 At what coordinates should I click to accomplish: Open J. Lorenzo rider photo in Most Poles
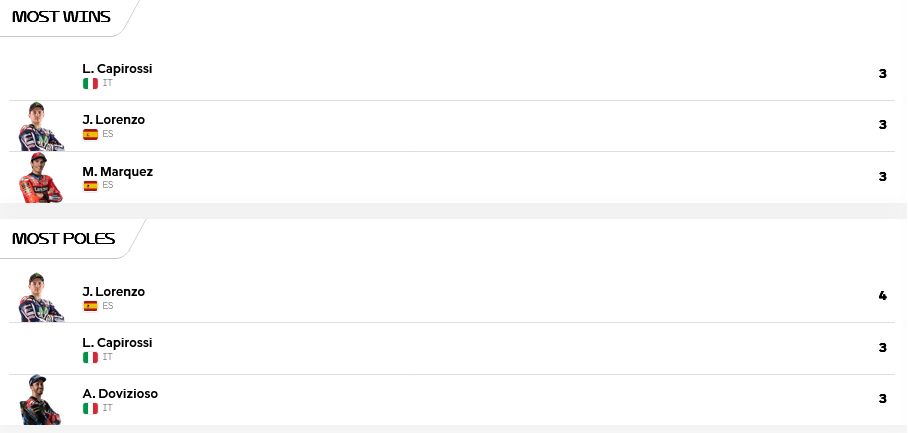coord(41,298)
